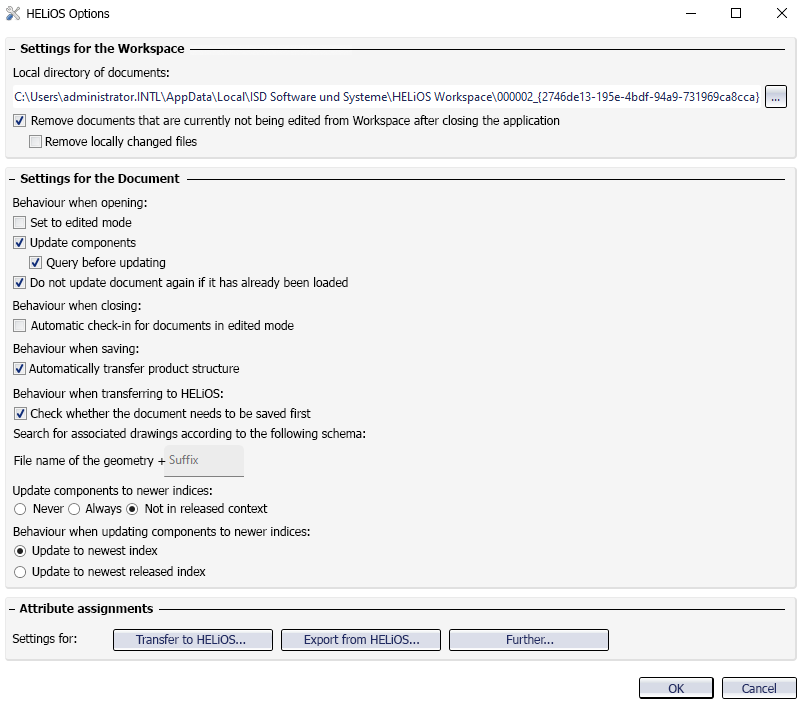
Task: Open the browse button for local directory
Action: click(x=775, y=97)
